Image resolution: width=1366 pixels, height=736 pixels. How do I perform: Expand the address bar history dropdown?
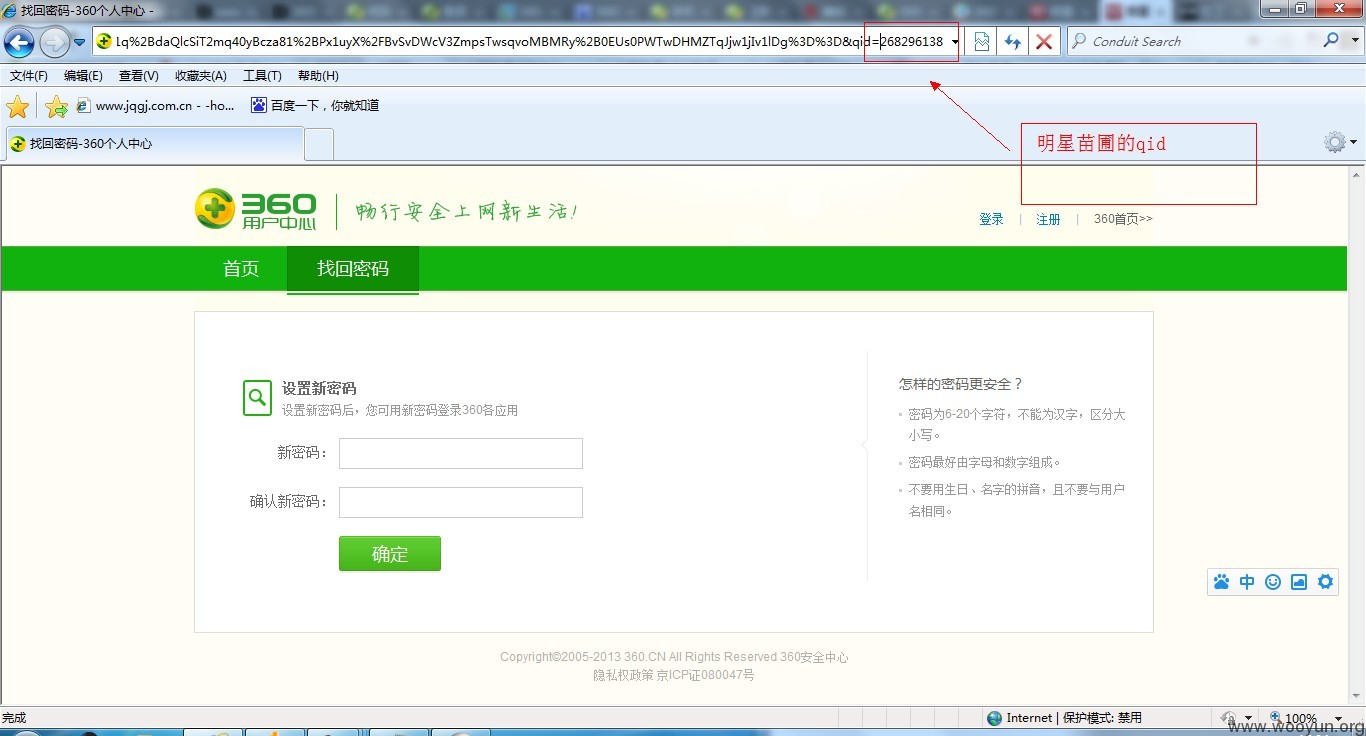click(x=956, y=42)
